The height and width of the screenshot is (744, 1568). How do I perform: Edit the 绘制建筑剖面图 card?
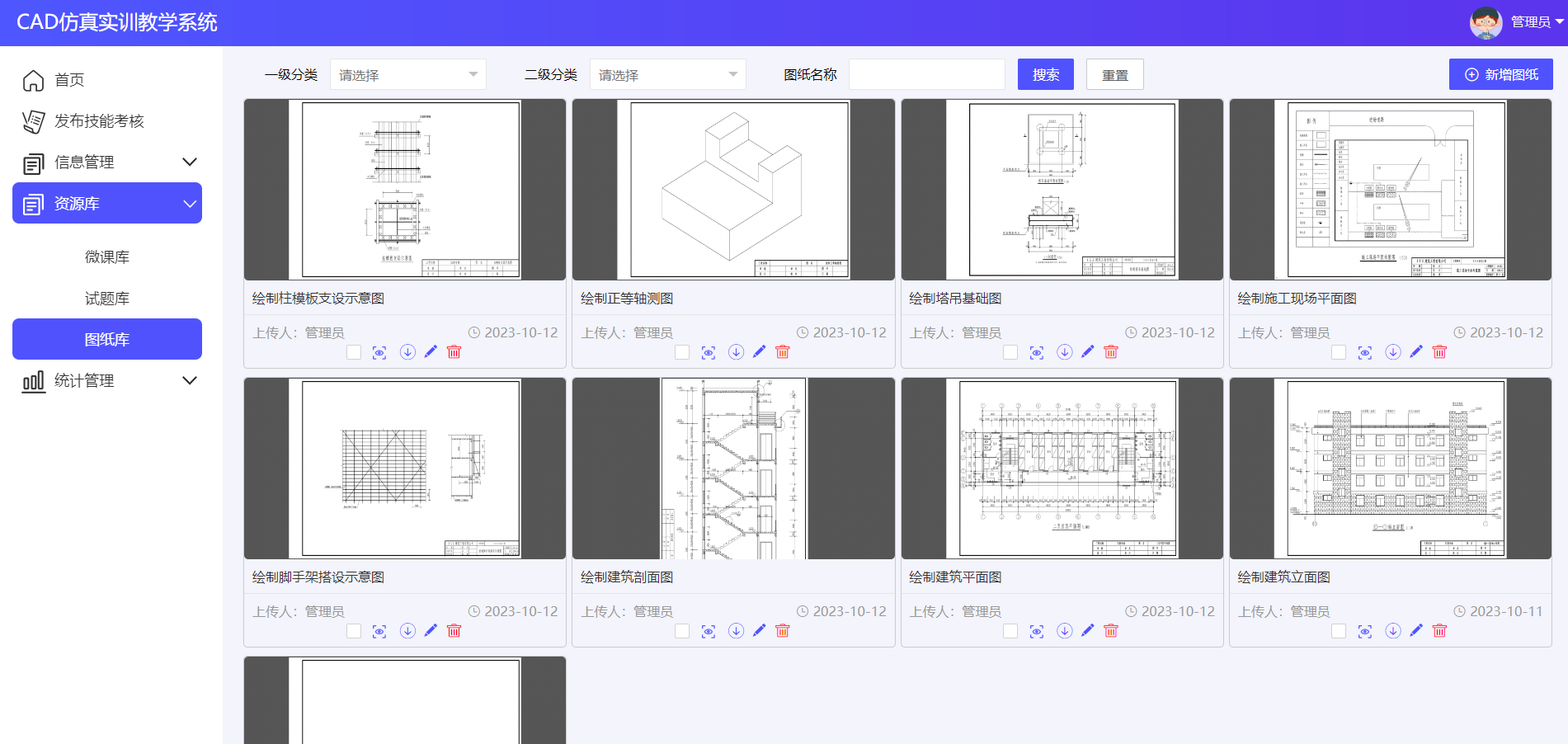(760, 631)
